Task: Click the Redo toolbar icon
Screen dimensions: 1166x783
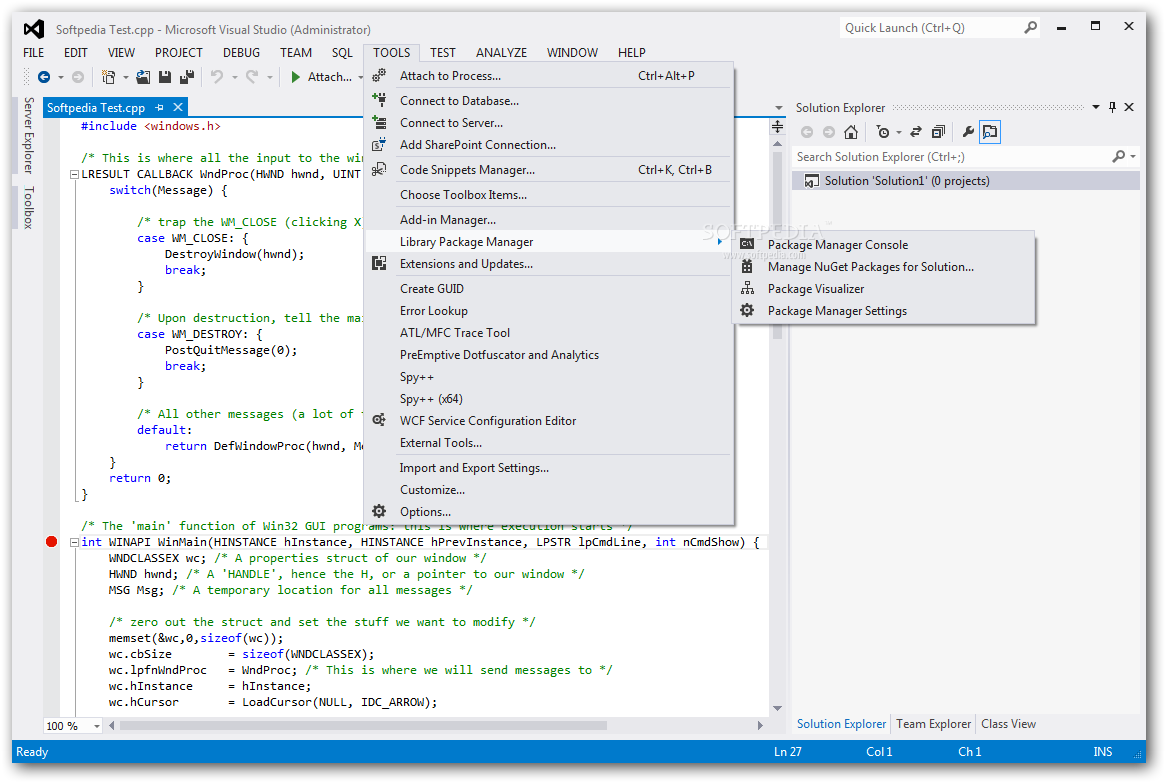Action: [x=252, y=77]
